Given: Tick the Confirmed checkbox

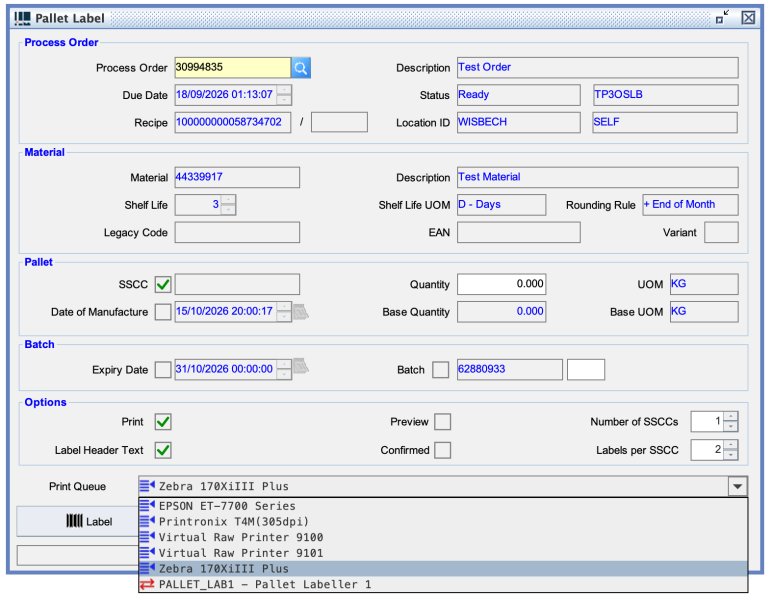Looking at the screenshot, I should click(443, 450).
